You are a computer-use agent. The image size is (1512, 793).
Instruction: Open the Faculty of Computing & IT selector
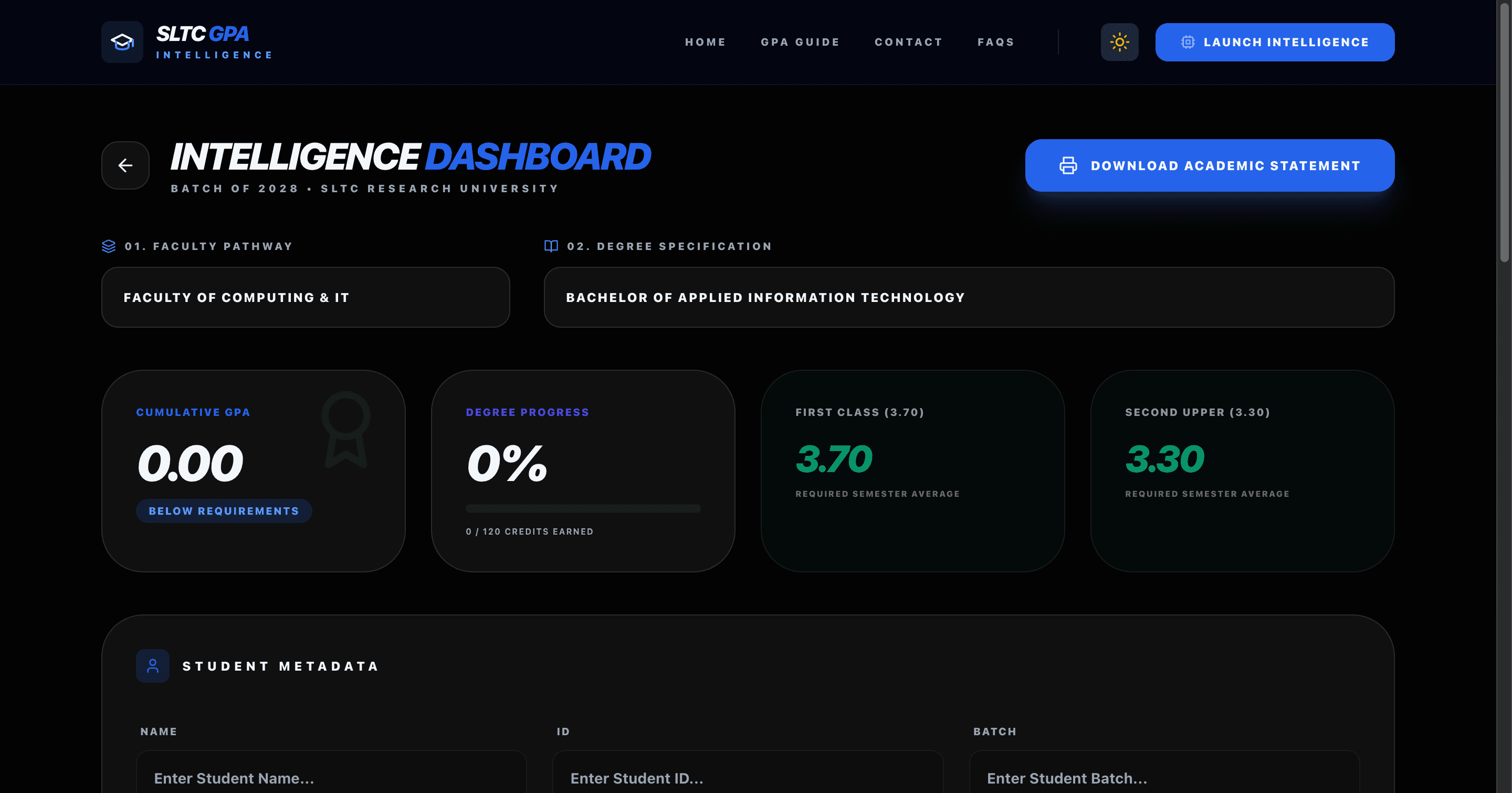305,297
